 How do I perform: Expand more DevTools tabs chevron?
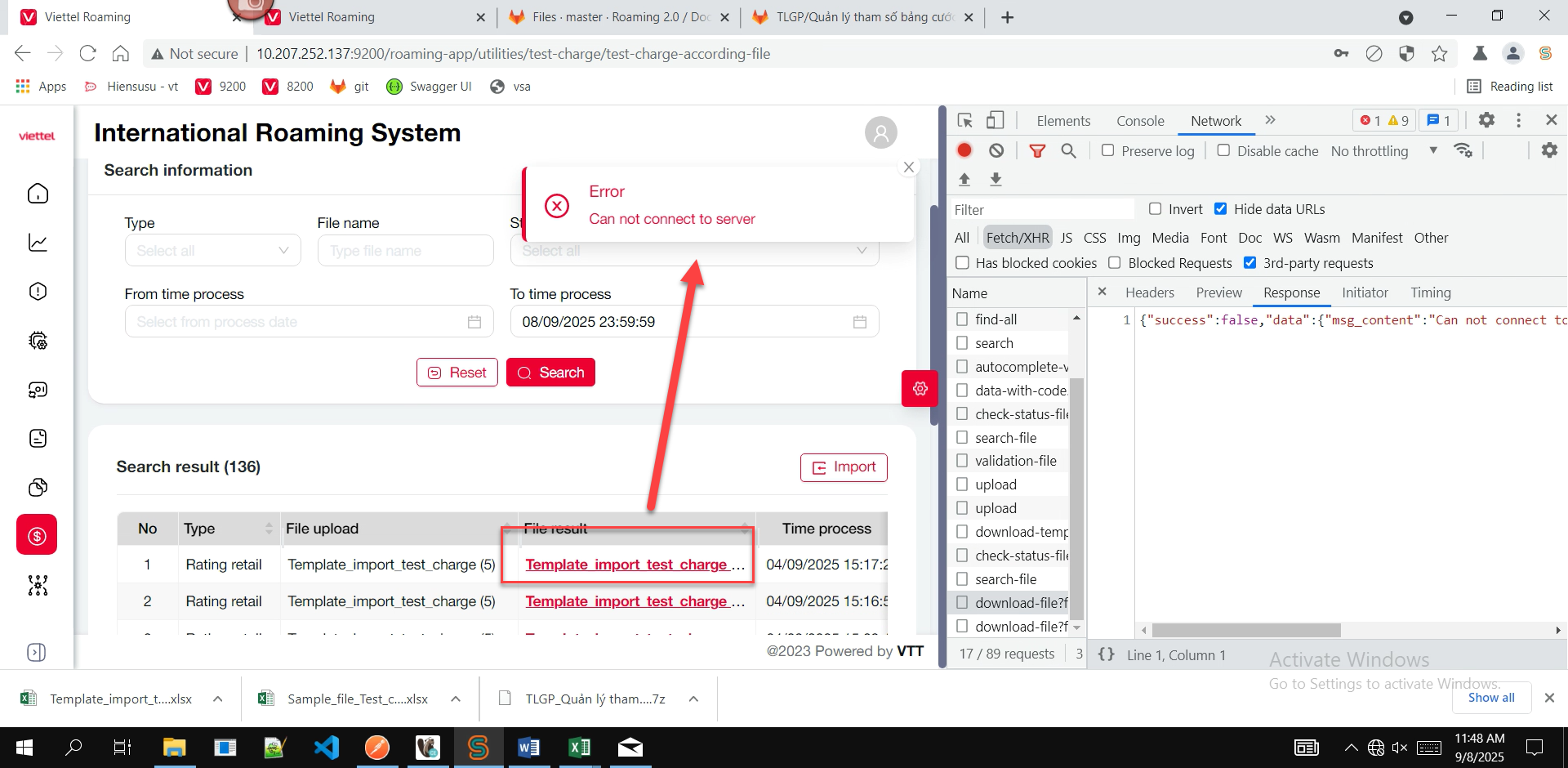(x=1270, y=120)
